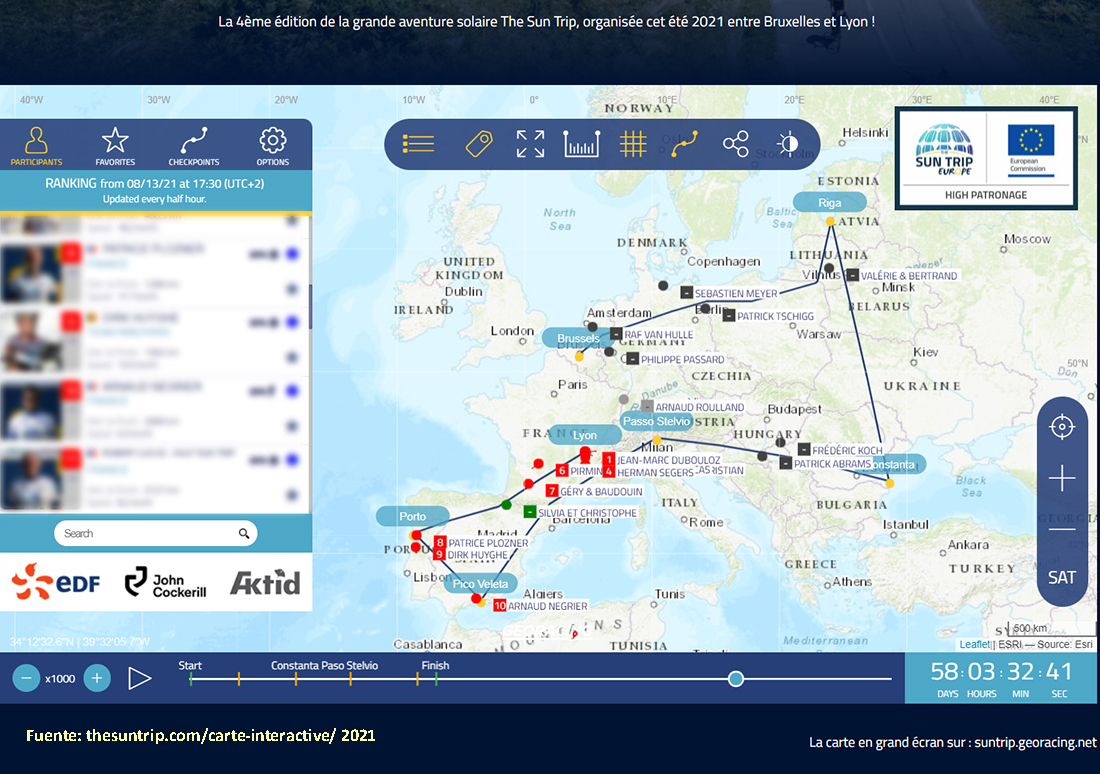1100x774 pixels.
Task: Open the Favorites tab
Action: point(115,145)
